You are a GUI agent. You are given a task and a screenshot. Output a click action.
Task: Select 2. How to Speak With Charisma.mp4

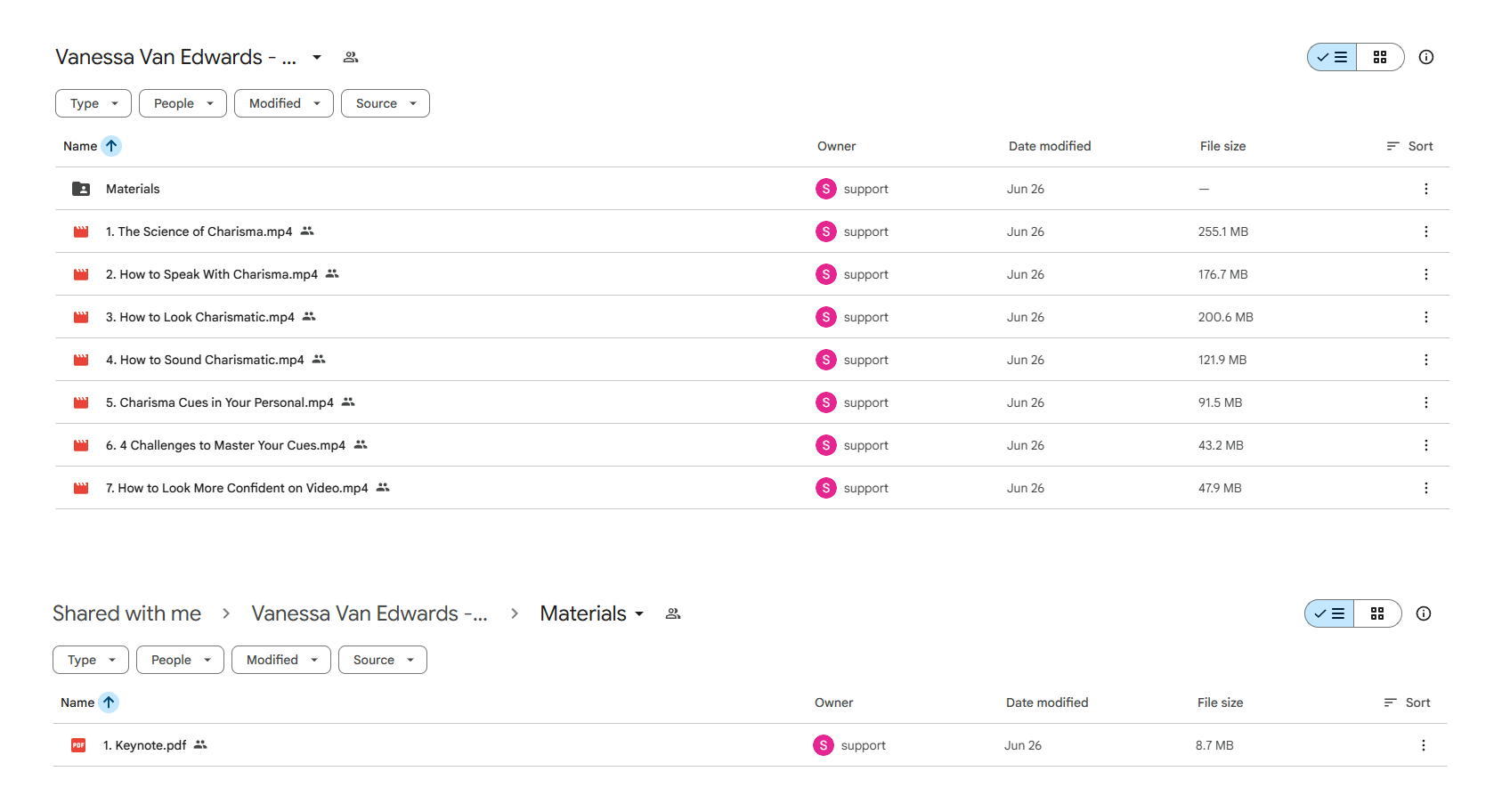click(x=212, y=274)
